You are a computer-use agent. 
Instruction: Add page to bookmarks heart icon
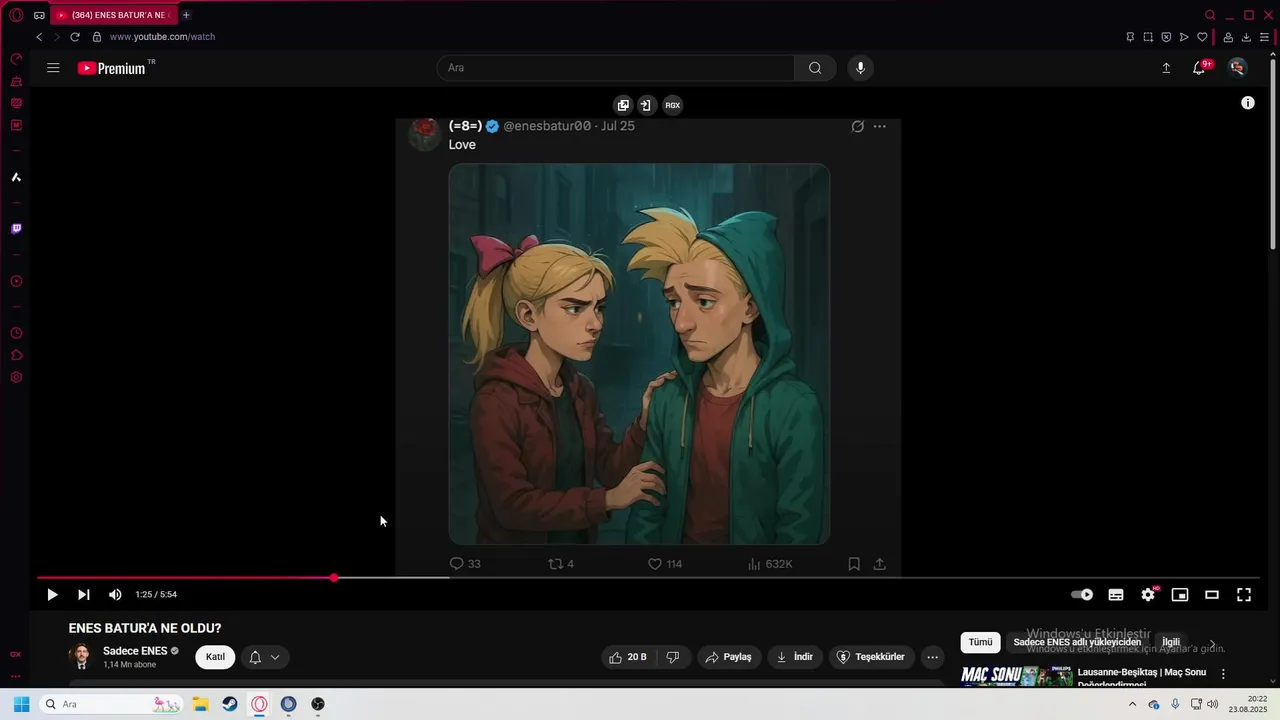(x=1202, y=37)
